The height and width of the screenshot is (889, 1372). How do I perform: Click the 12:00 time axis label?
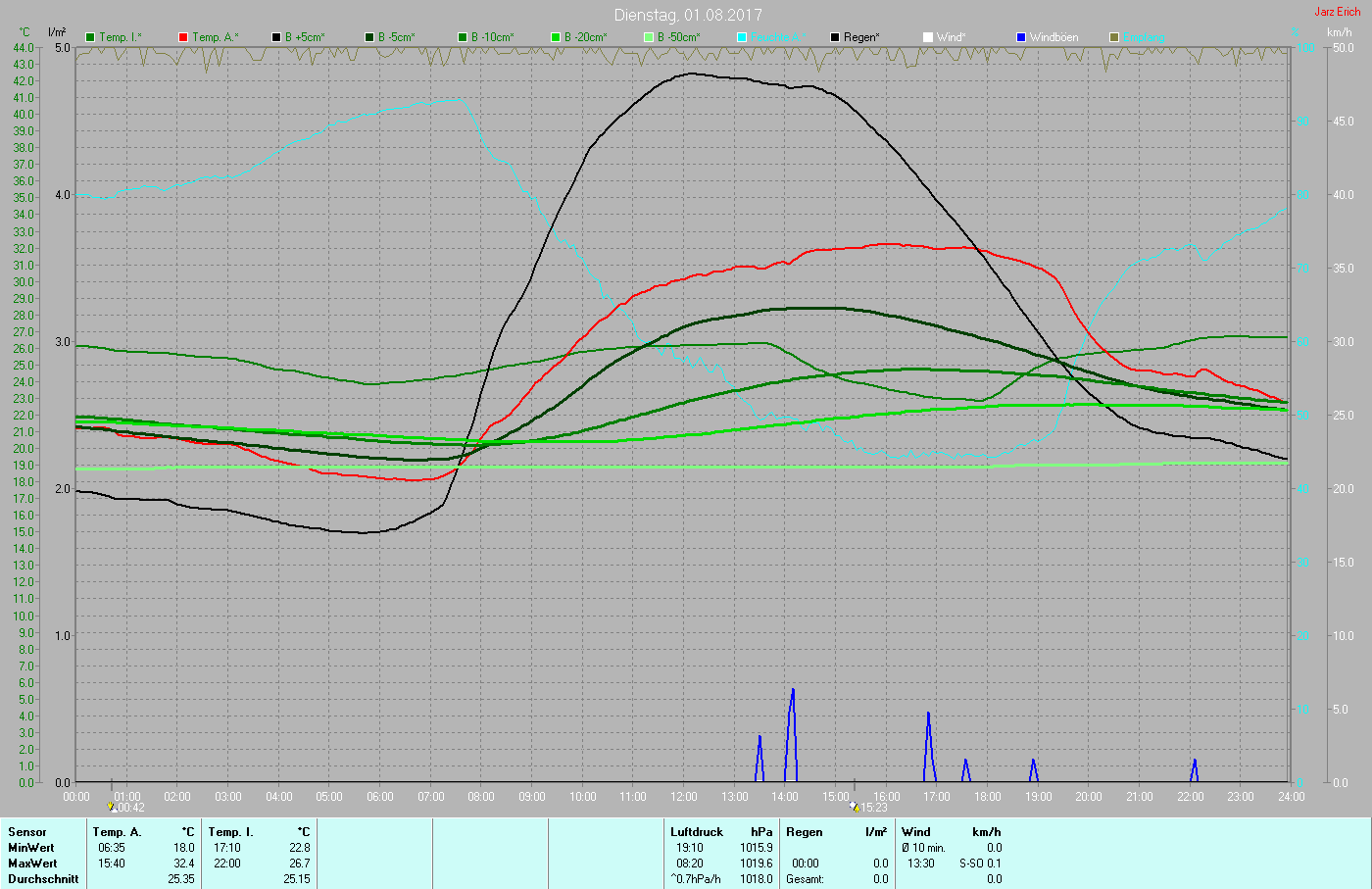click(x=684, y=797)
